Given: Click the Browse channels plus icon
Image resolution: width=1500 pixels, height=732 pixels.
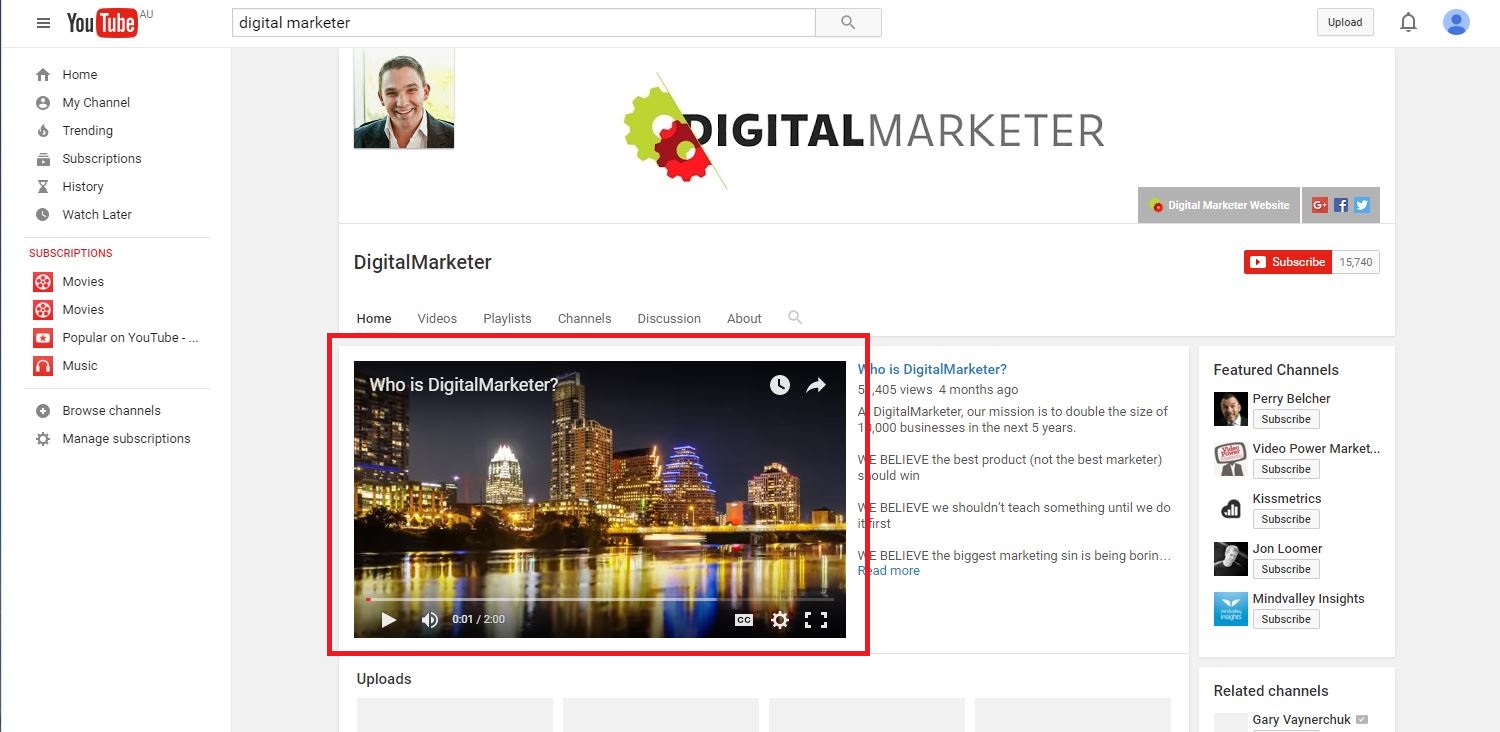Looking at the screenshot, I should tap(43, 411).
